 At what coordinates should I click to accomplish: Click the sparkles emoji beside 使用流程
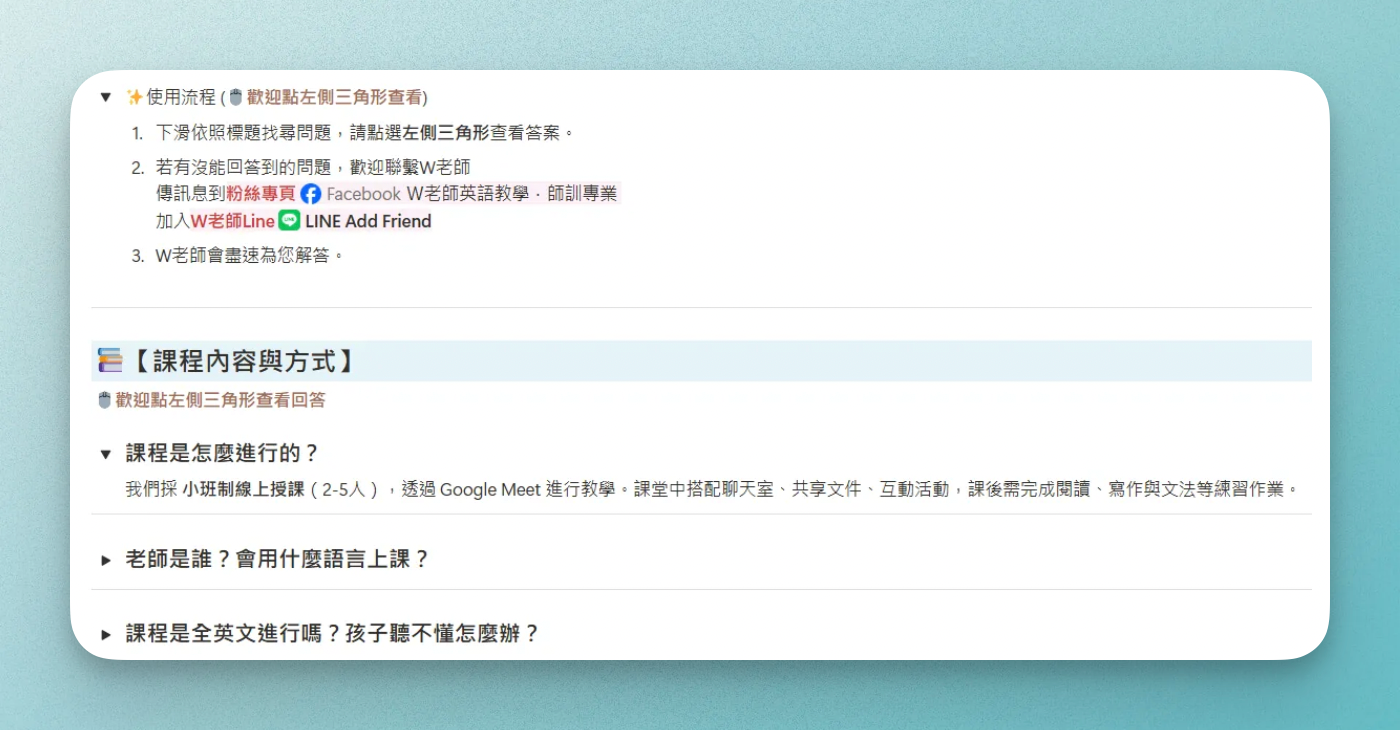(135, 97)
